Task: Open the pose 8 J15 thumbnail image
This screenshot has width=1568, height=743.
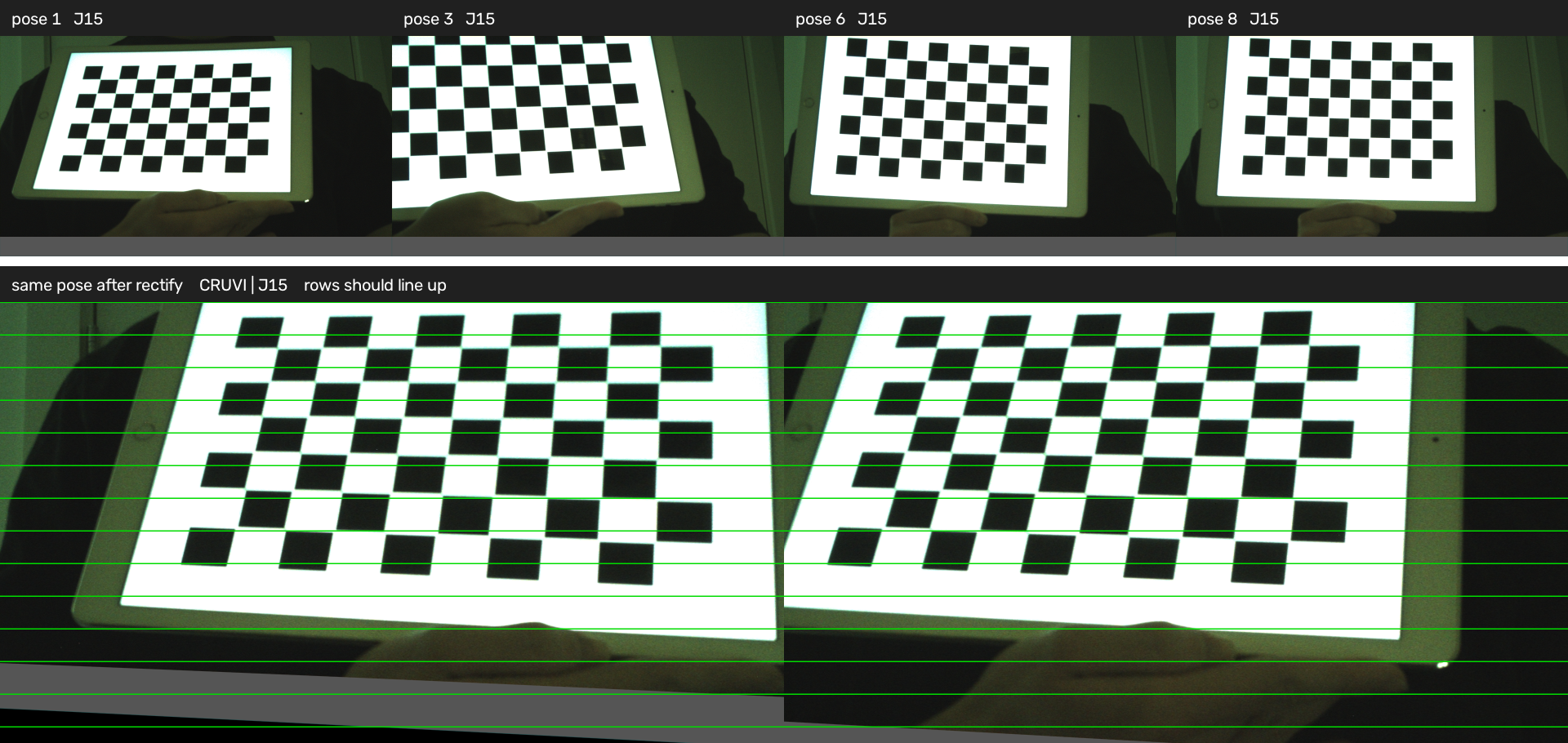Action: [x=1372, y=145]
